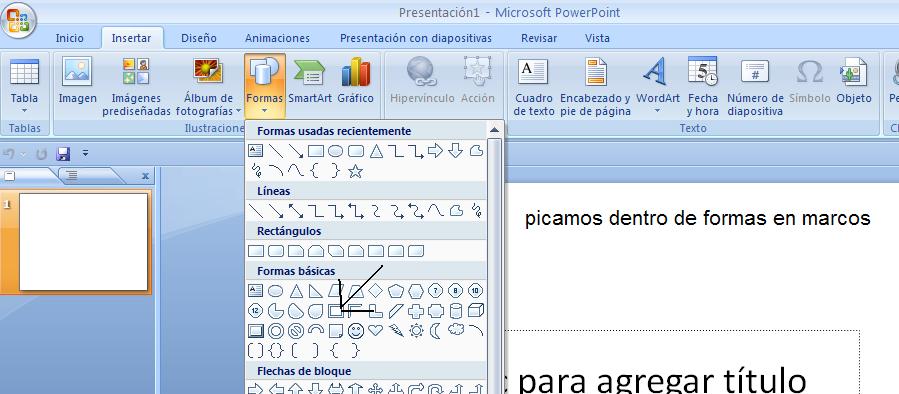Expand the Tabla dropdown
Viewport: 899px width, 394px height.
coord(25,111)
